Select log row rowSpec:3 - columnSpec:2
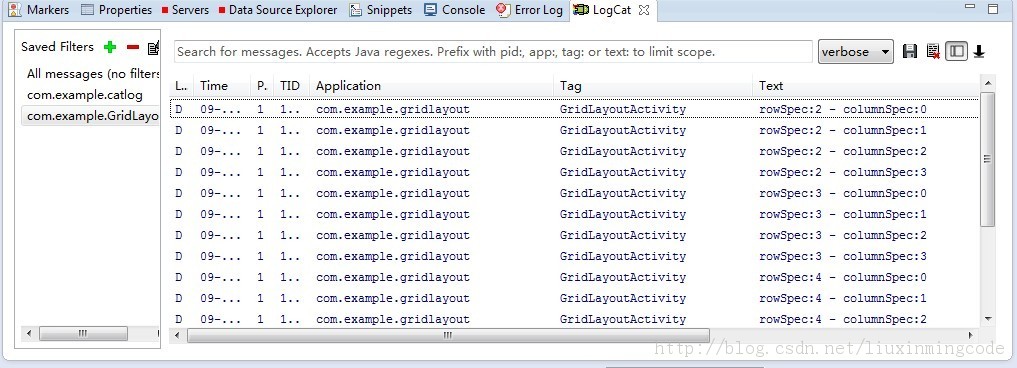The width and height of the screenshot is (1017, 368). [574, 235]
